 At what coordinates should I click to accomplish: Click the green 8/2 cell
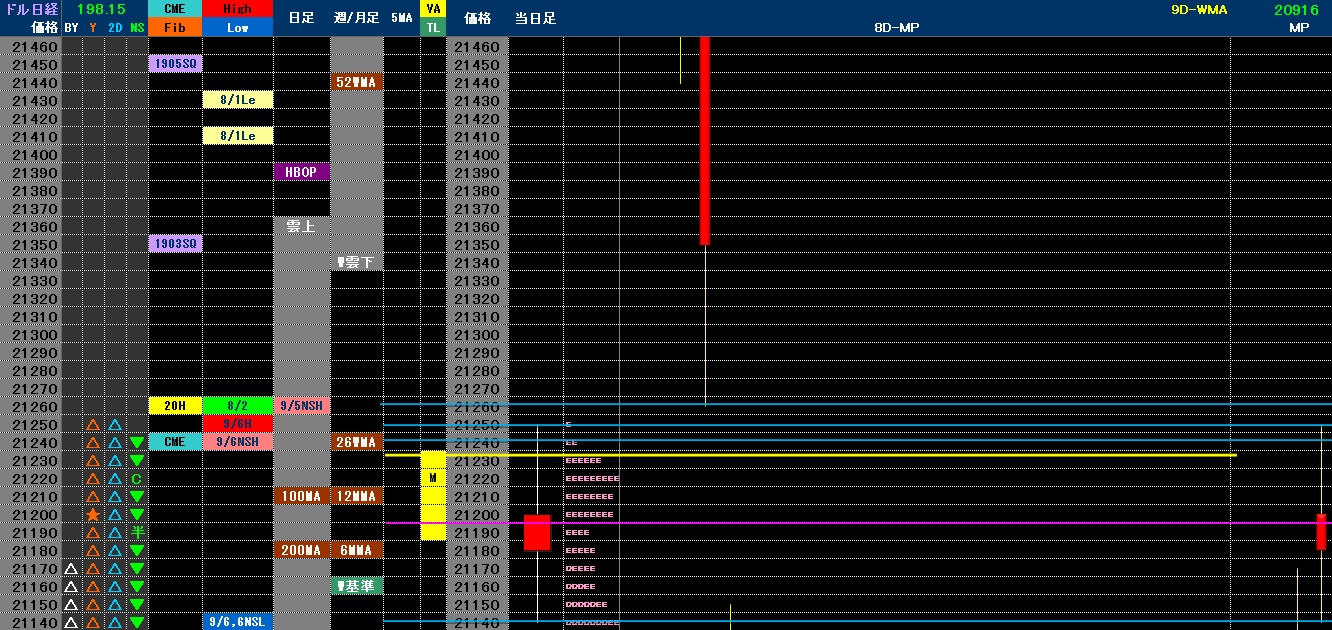pos(237,406)
